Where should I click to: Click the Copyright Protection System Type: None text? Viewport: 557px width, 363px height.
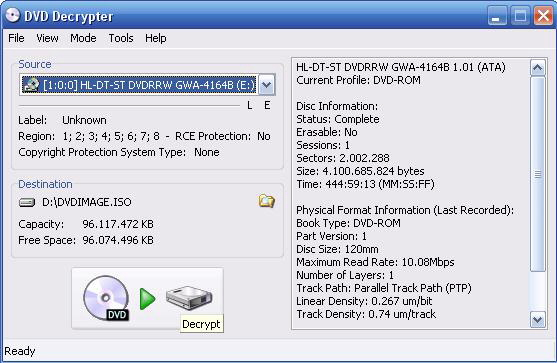pyautogui.click(x=119, y=152)
